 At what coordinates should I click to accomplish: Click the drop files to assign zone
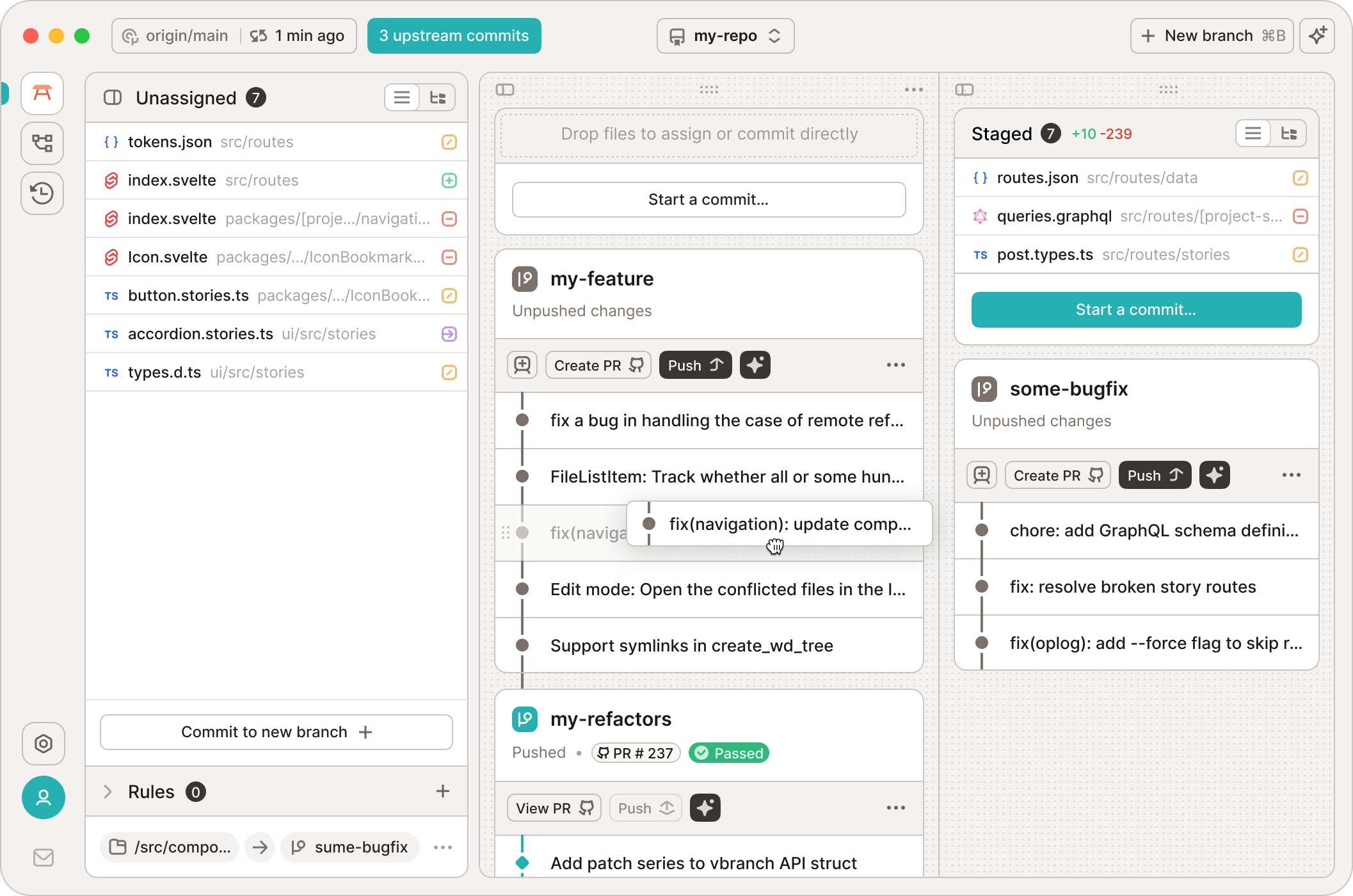click(709, 134)
